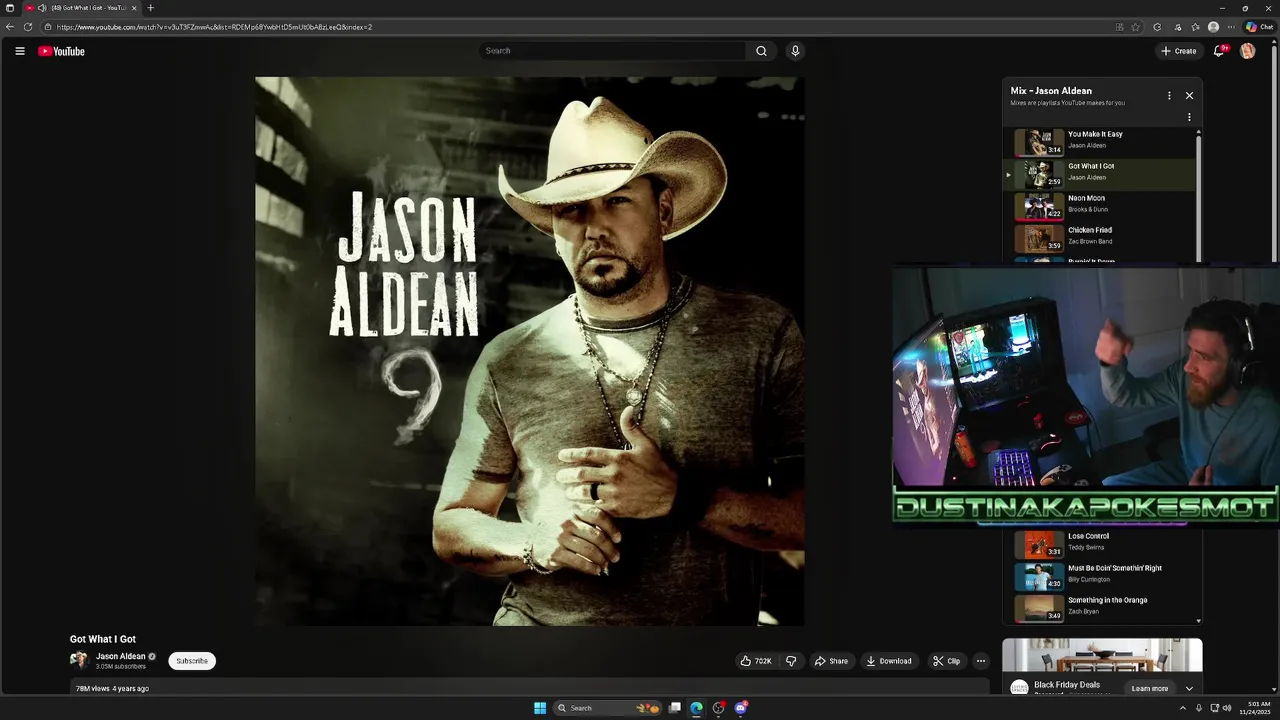Viewport: 1280px width, 720px height.
Task: Click the Download button
Action: [x=889, y=661]
